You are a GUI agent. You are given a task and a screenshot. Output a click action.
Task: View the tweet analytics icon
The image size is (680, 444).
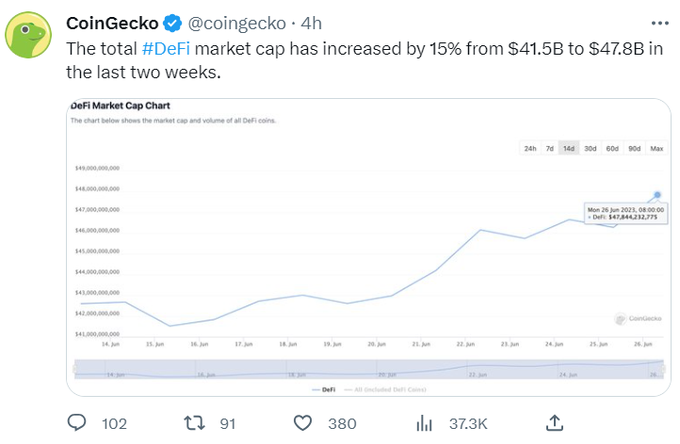(425, 423)
